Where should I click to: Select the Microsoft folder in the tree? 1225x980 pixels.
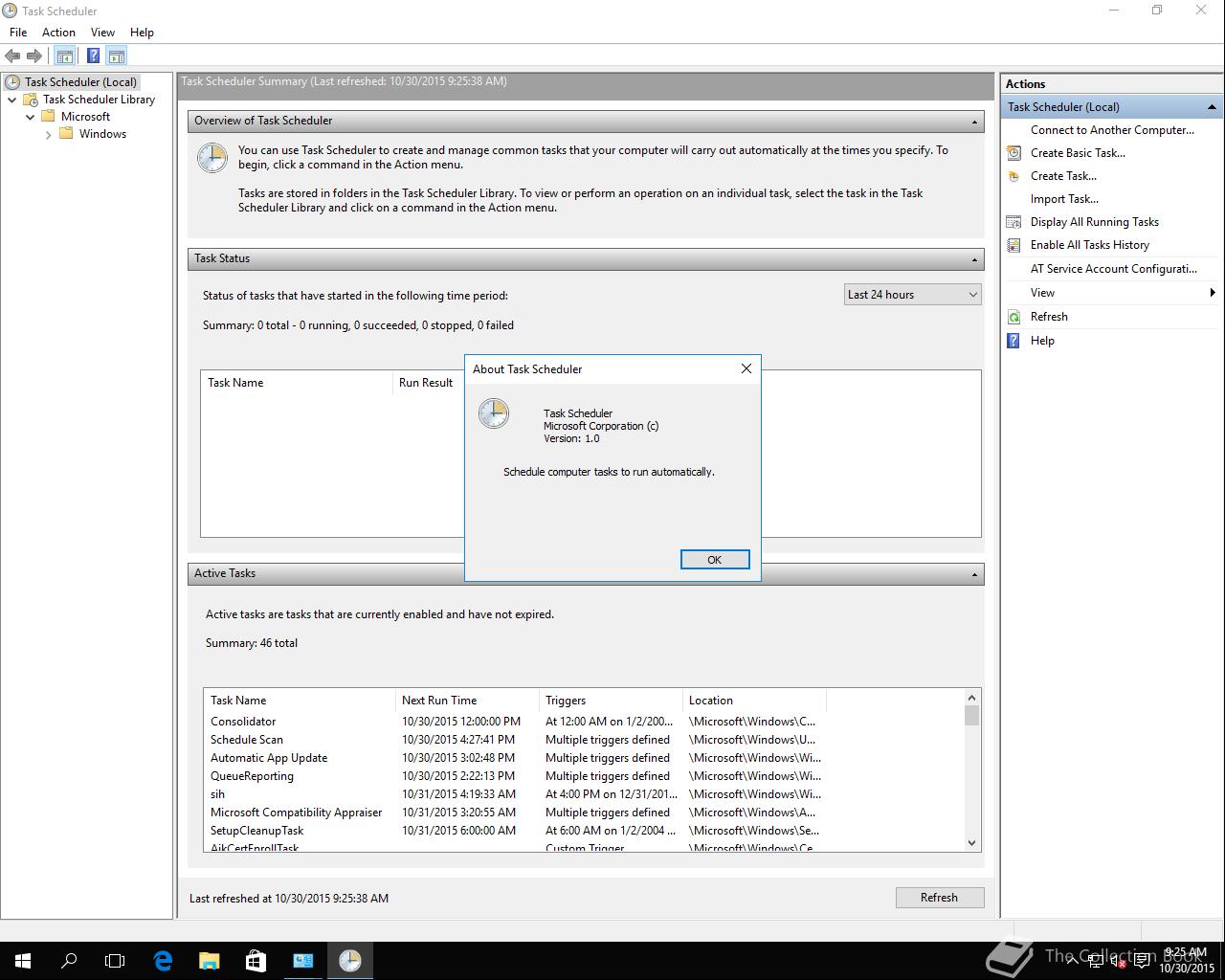(85, 117)
